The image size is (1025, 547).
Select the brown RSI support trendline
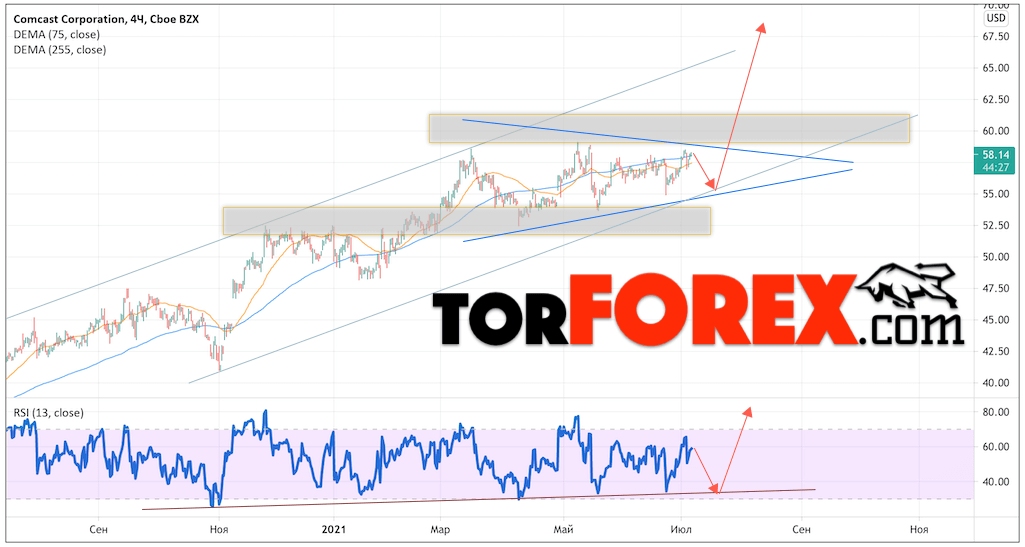(x=479, y=499)
